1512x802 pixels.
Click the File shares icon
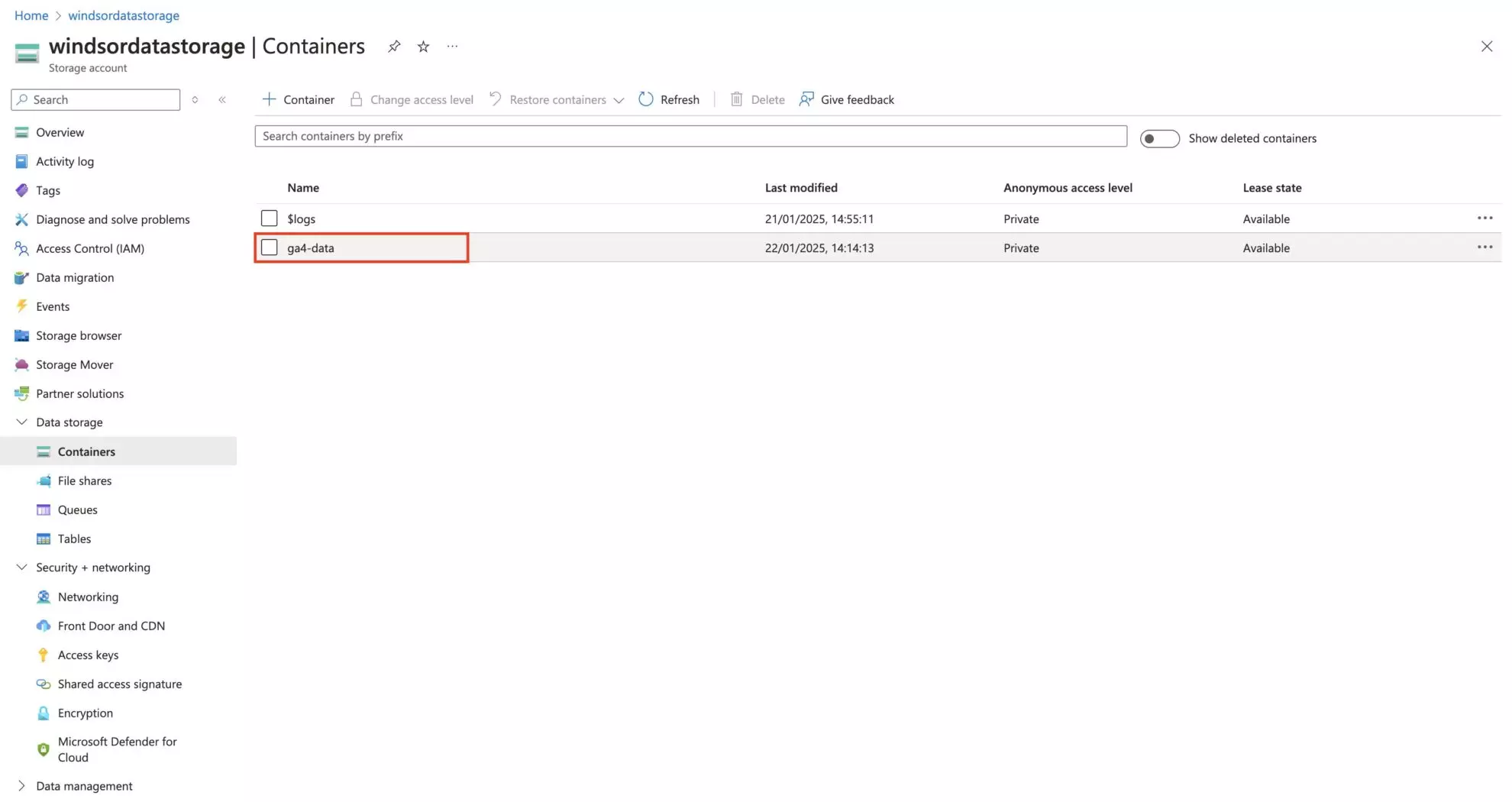[x=44, y=480]
